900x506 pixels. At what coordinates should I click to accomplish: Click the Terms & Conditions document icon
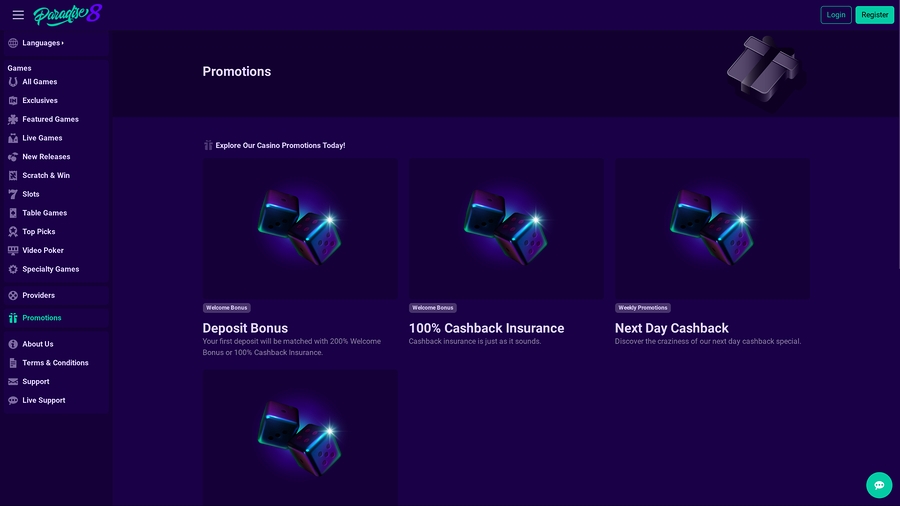point(13,363)
